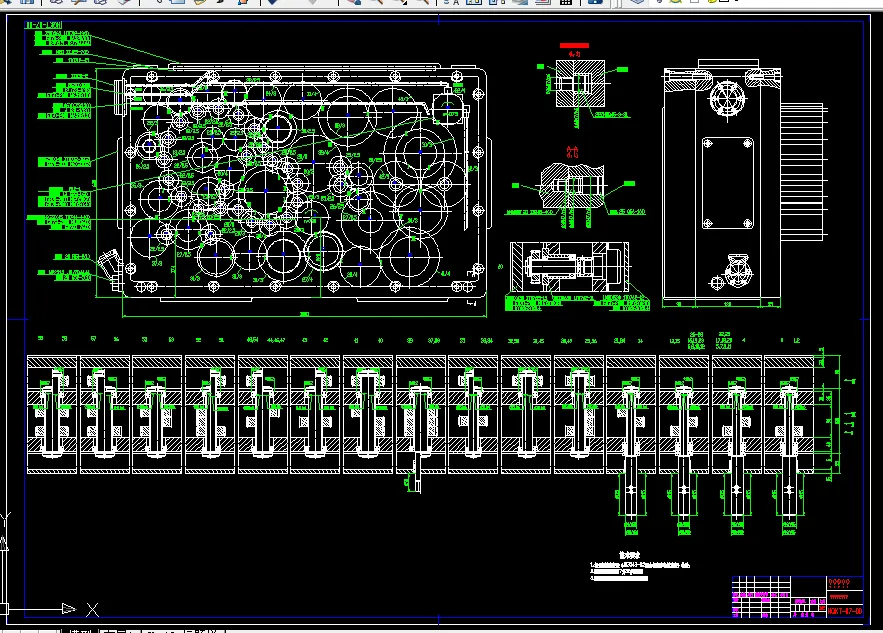
Task: Select the top hatched section detail under the red bar
Action: click(580, 84)
